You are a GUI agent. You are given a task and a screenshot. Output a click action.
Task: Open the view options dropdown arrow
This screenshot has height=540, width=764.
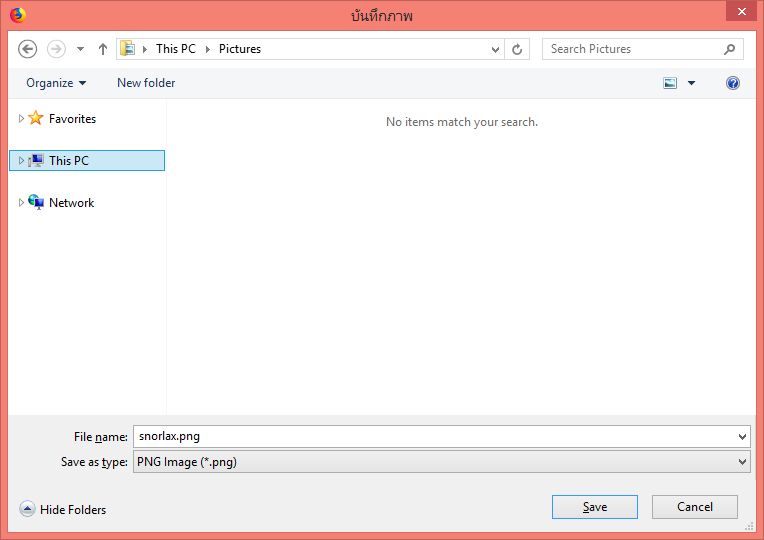[x=691, y=83]
